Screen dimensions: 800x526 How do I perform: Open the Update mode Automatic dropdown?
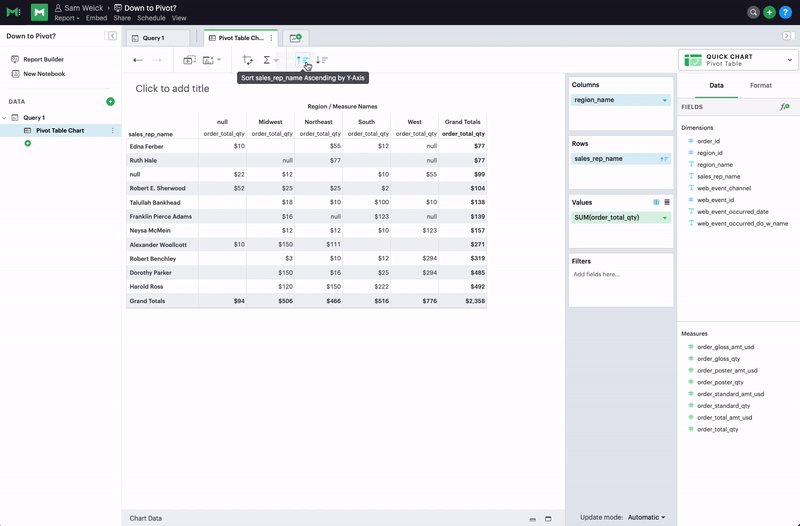pos(646,517)
